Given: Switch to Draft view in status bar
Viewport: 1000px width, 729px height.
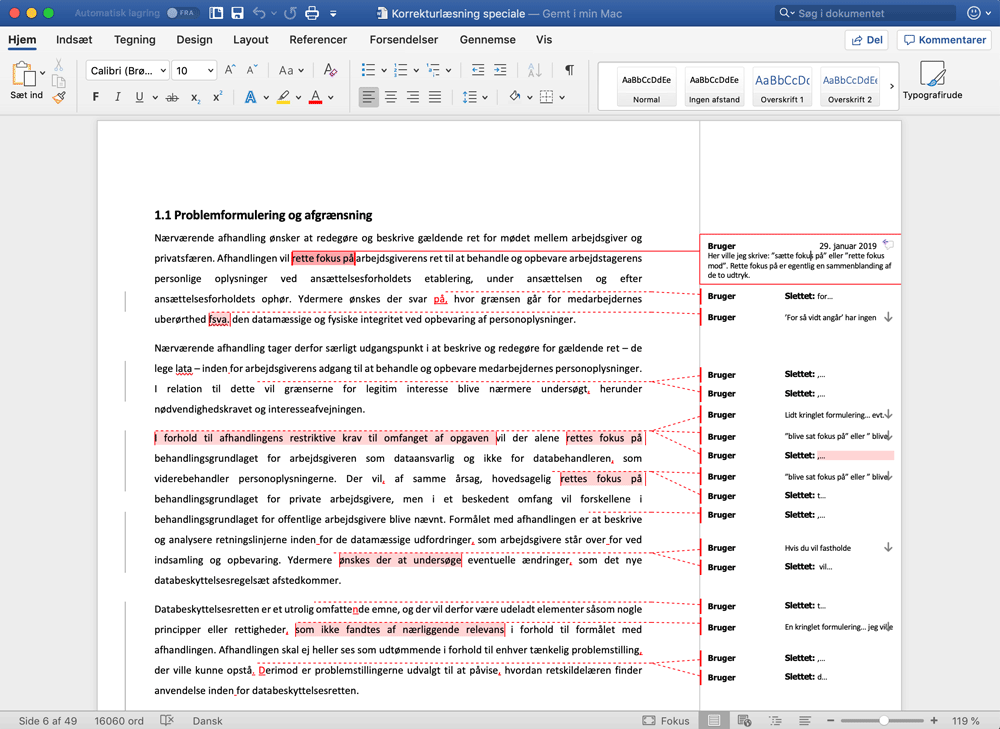Looking at the screenshot, I should [805, 721].
